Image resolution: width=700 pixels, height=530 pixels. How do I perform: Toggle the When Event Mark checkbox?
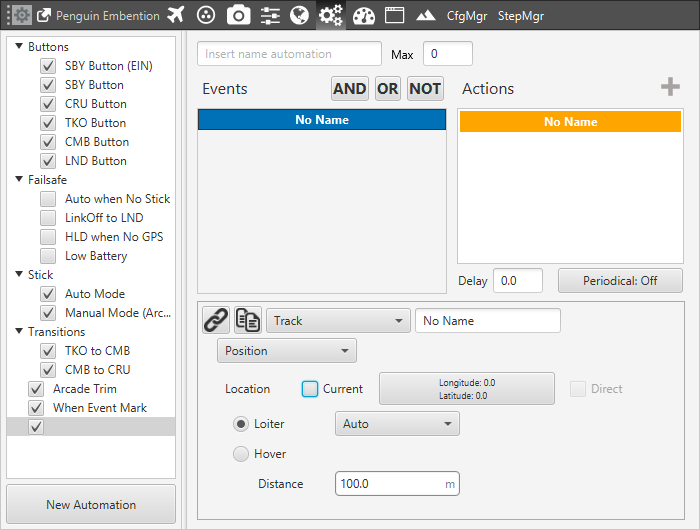(36, 408)
